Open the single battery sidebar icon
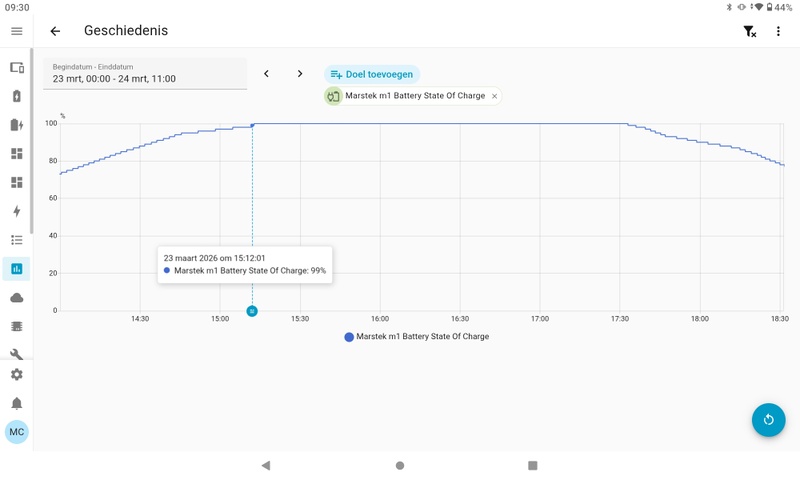The height and width of the screenshot is (480, 800). 17,96
